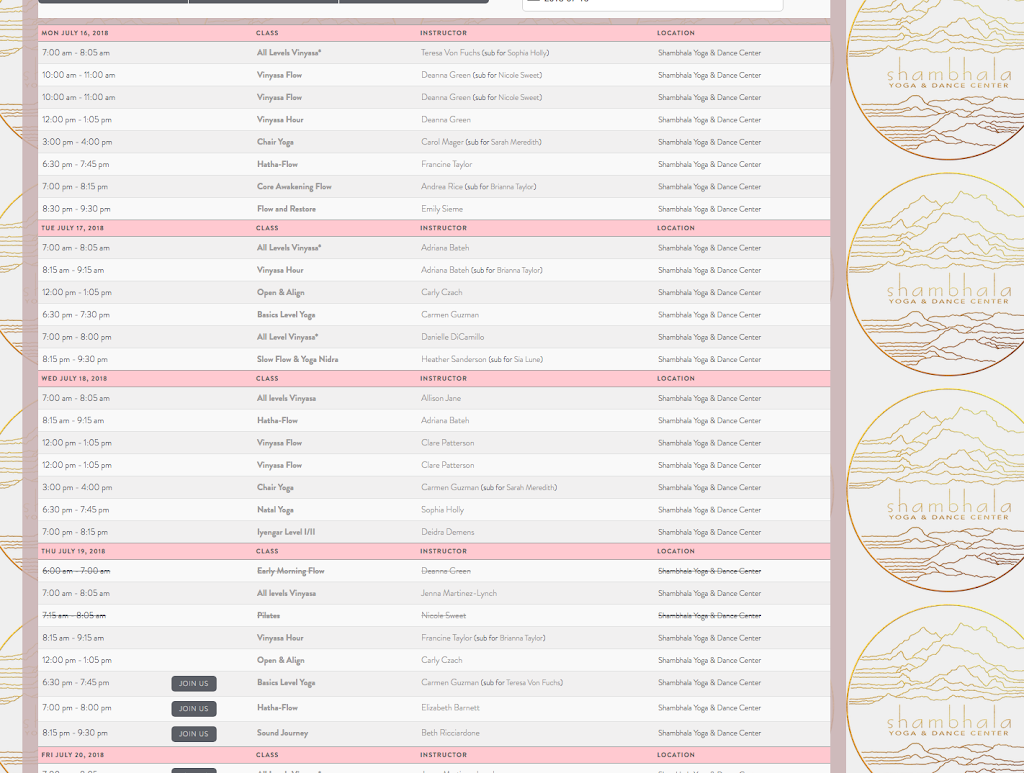Open Thursday 7:00 am All levels Vinyasa class
The width and height of the screenshot is (1024, 773).
pyautogui.click(x=286, y=593)
